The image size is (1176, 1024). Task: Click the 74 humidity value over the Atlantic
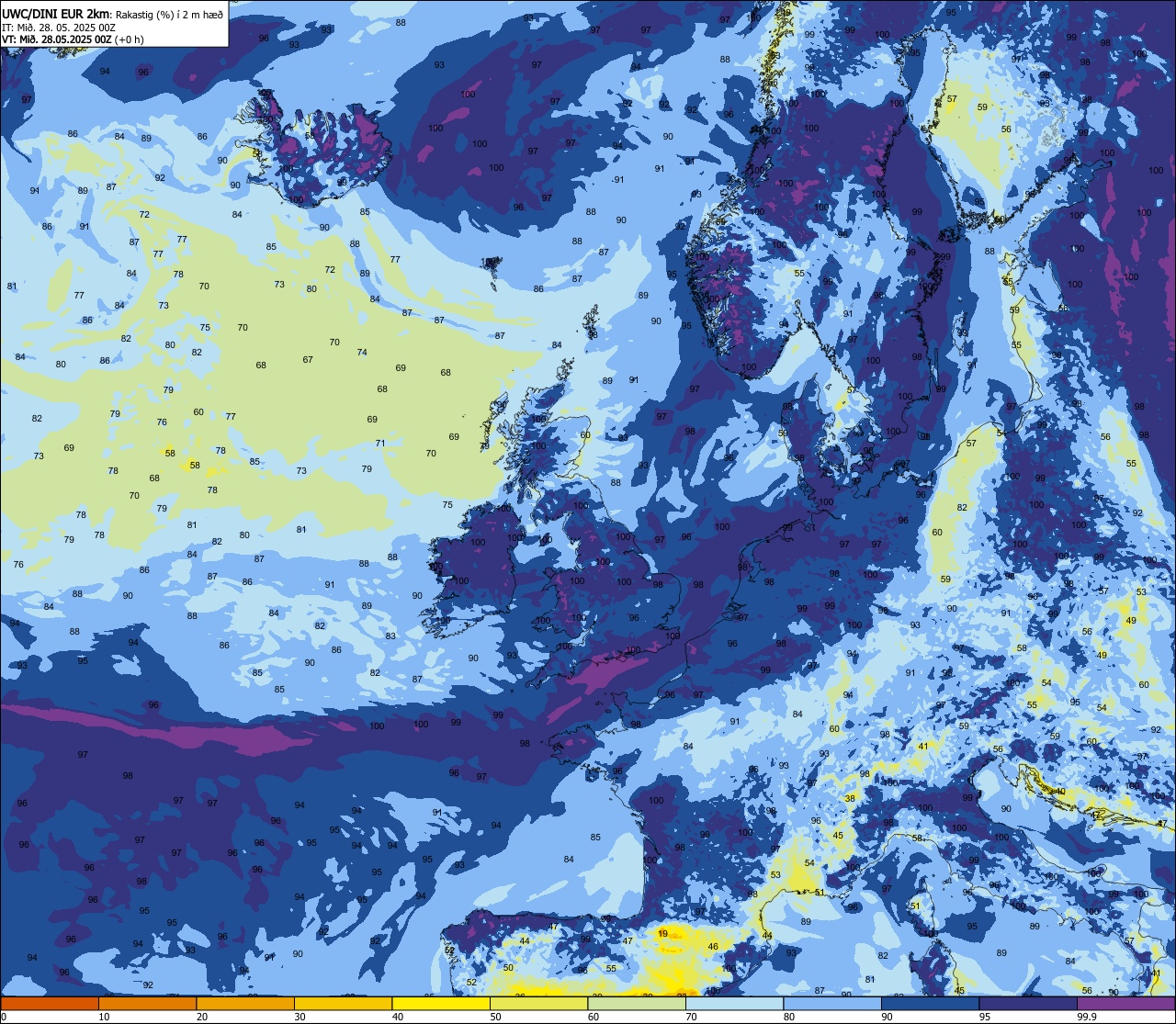pyautogui.click(x=362, y=353)
